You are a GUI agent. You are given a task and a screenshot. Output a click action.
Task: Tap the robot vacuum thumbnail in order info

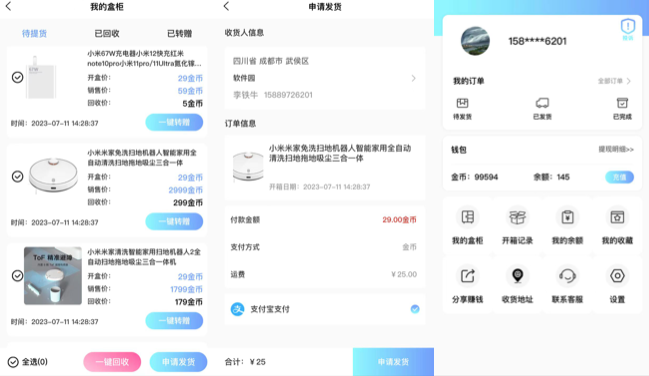point(248,166)
